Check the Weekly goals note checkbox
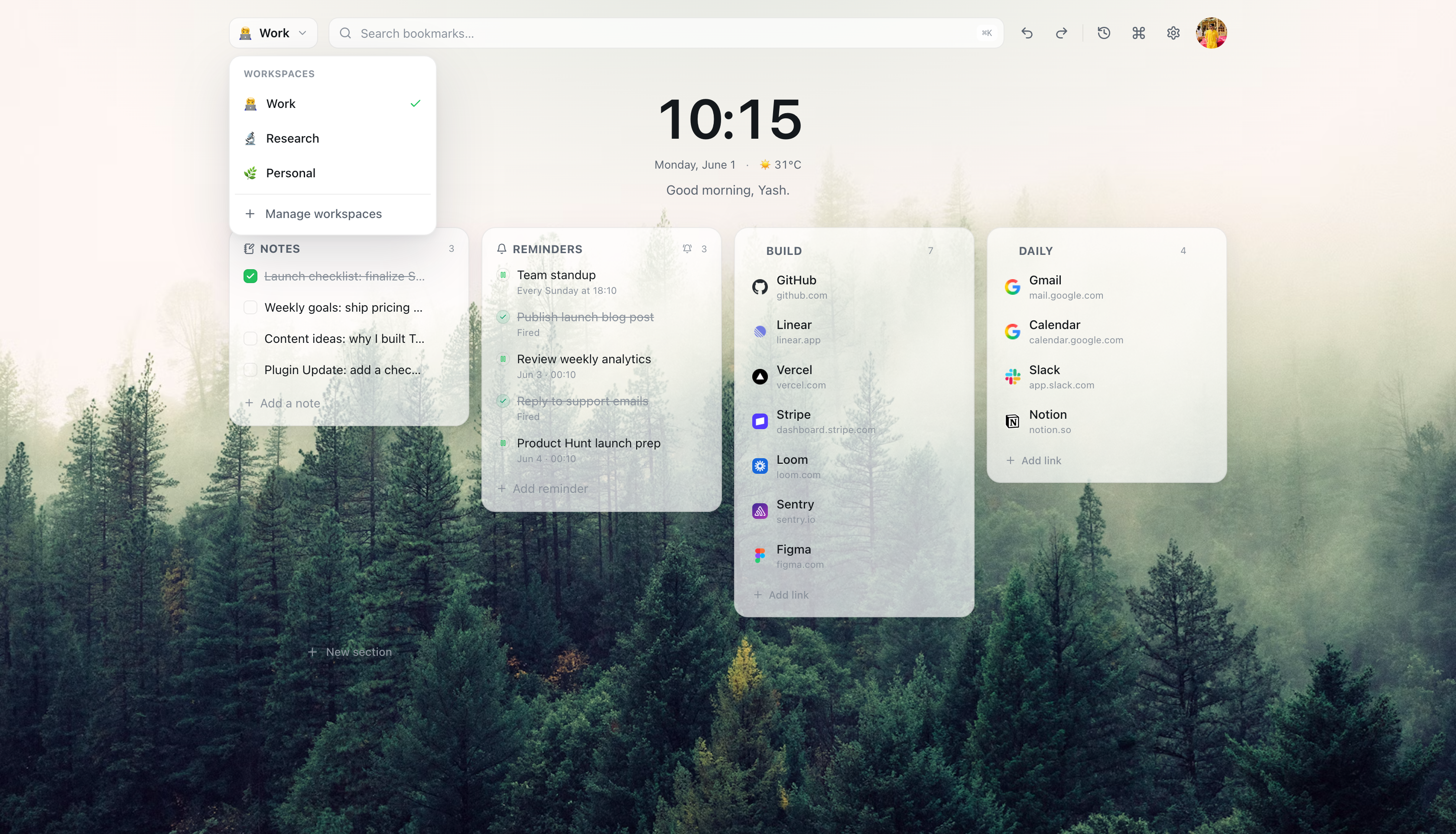The height and width of the screenshot is (834, 1456). pos(250,308)
